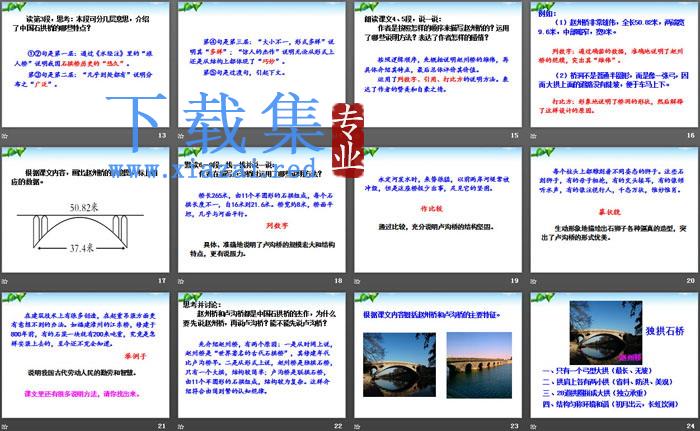This screenshot has width=700, height=431.
Task: Click the animation star icon under slide 20
Action: 533,281
